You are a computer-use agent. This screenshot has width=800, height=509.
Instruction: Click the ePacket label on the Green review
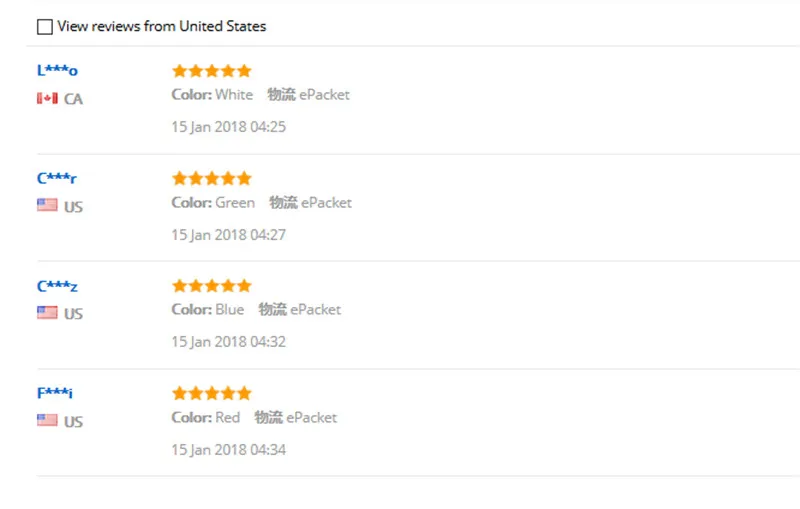pyautogui.click(x=327, y=202)
